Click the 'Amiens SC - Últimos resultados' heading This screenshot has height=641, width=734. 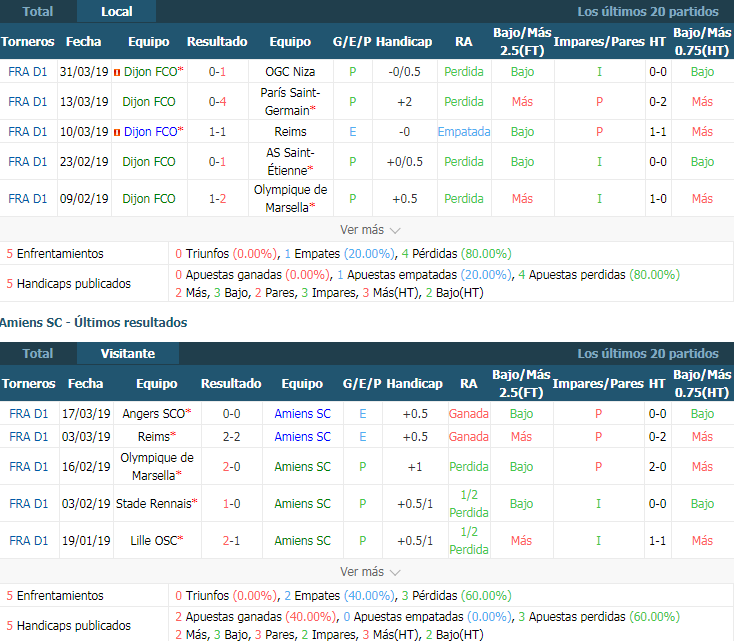click(93, 322)
